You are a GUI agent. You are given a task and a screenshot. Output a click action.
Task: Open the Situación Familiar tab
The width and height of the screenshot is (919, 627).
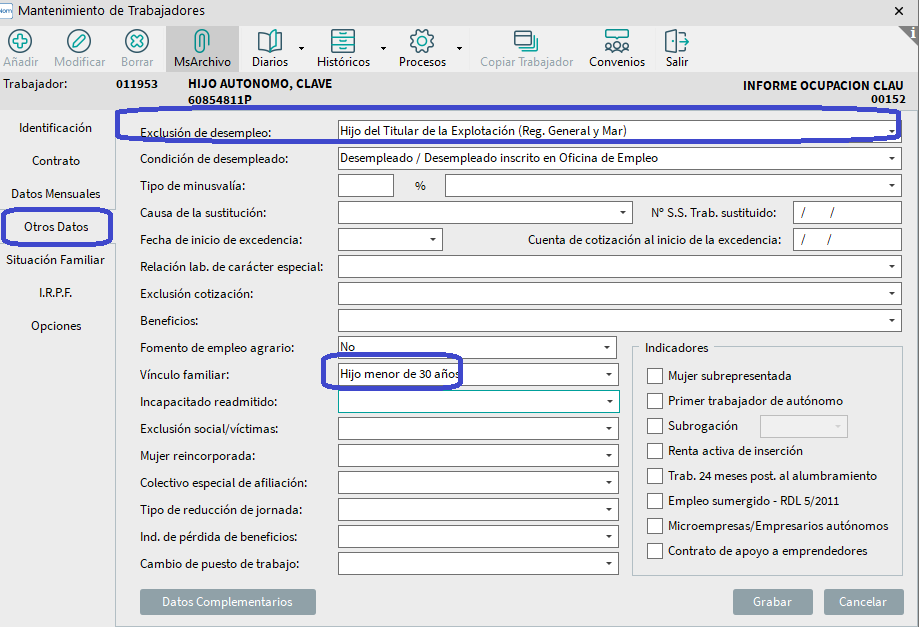(x=56, y=260)
